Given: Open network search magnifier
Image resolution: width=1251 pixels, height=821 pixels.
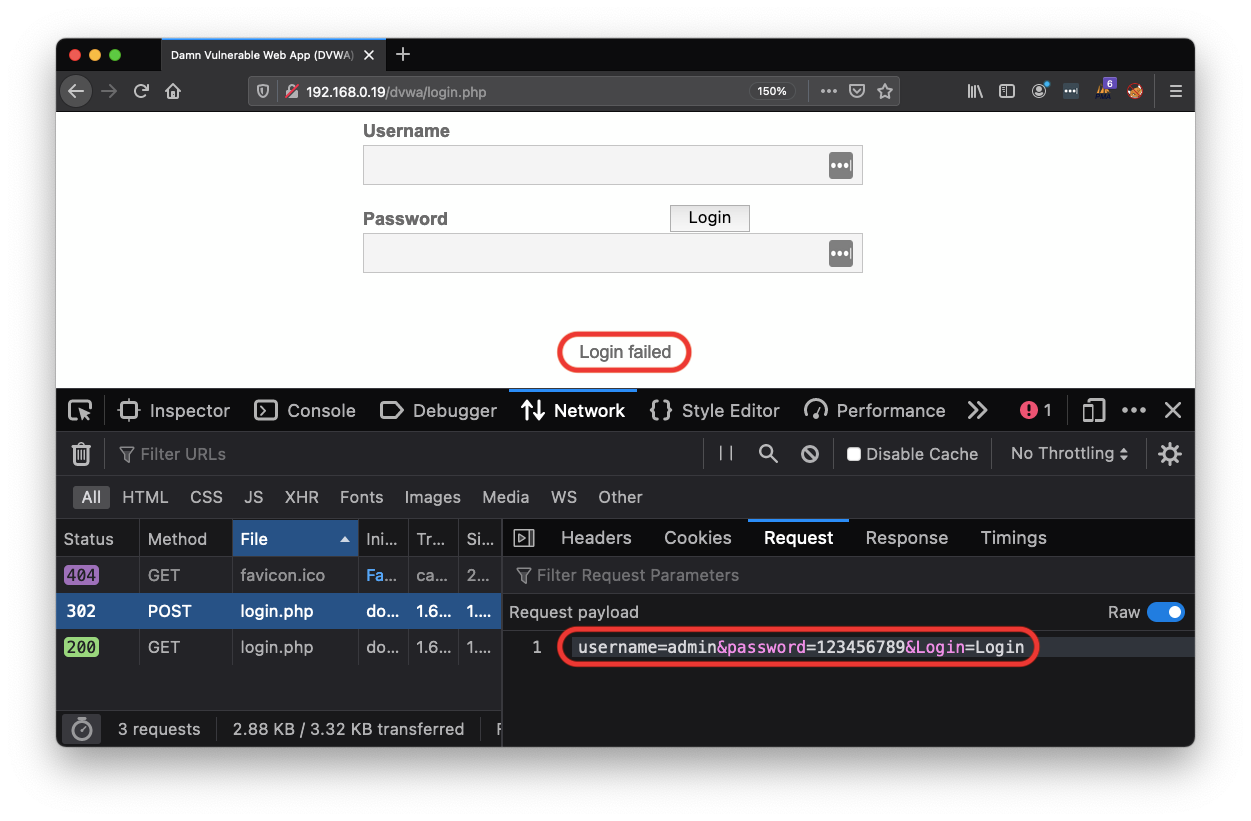Looking at the screenshot, I should [768, 454].
